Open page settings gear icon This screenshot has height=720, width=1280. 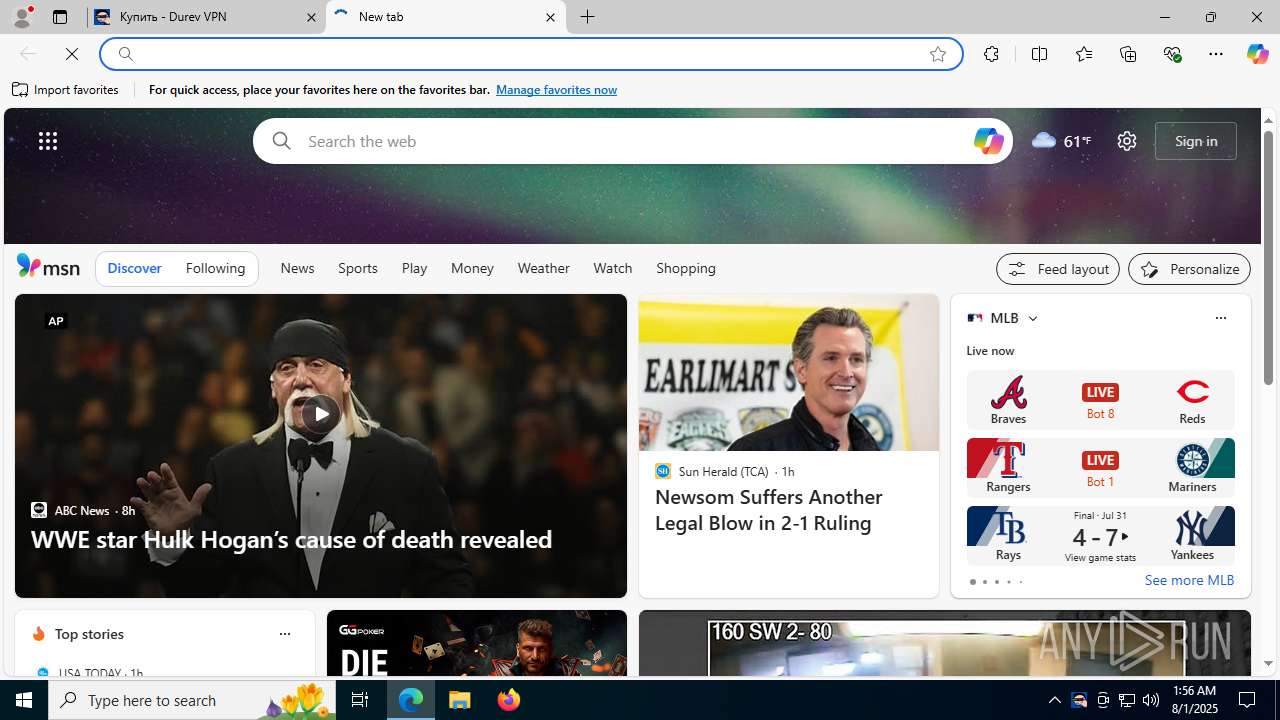tap(1127, 141)
